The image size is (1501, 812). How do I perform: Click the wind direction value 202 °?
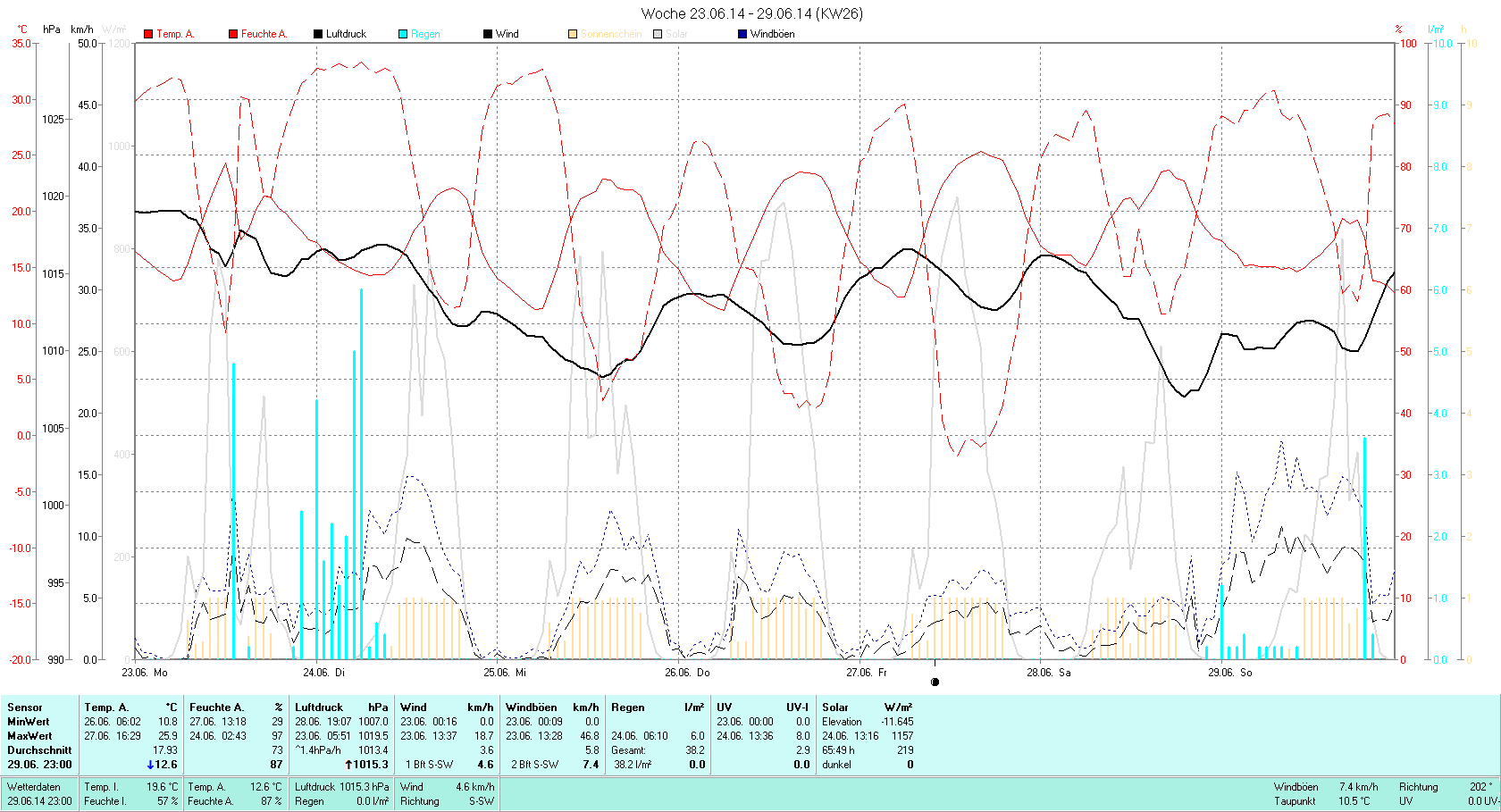pyautogui.click(x=1481, y=787)
